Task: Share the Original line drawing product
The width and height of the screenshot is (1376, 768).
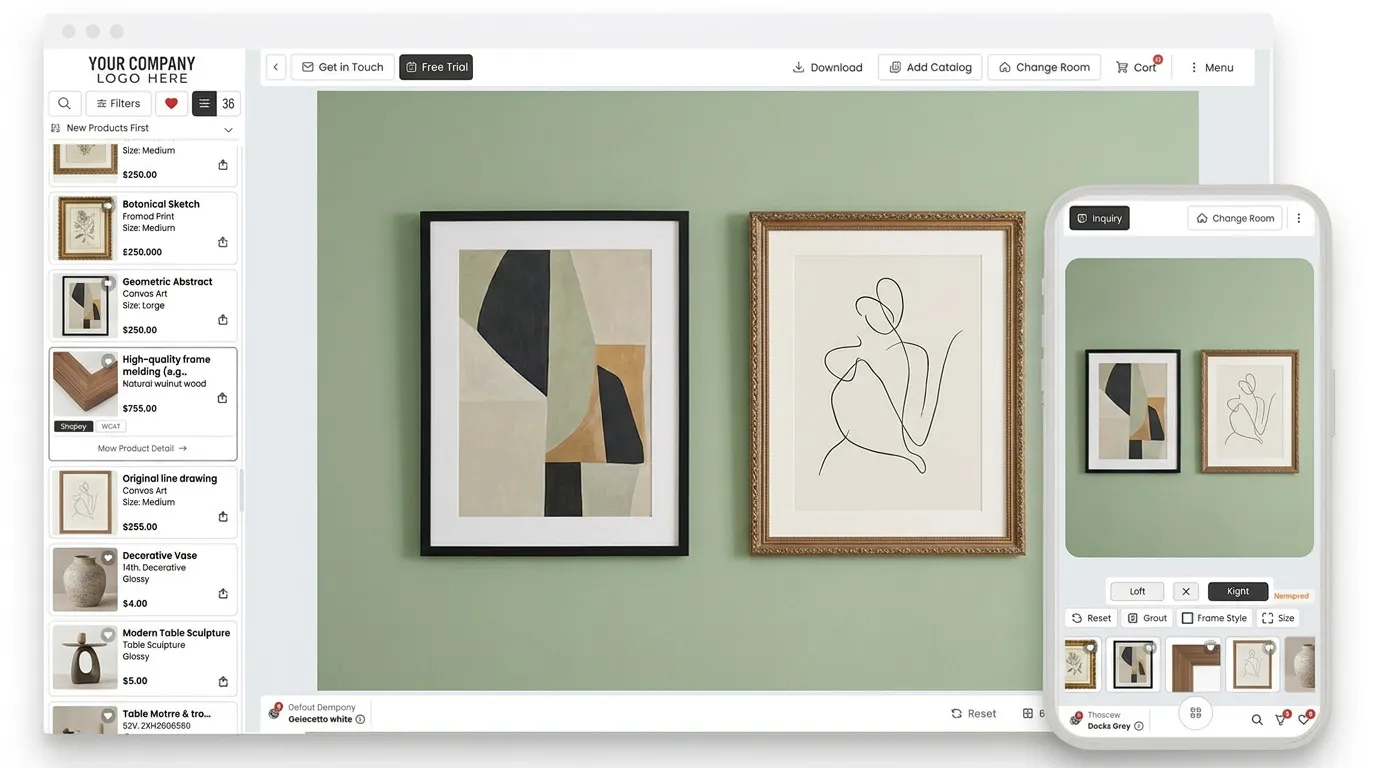Action: (x=223, y=517)
